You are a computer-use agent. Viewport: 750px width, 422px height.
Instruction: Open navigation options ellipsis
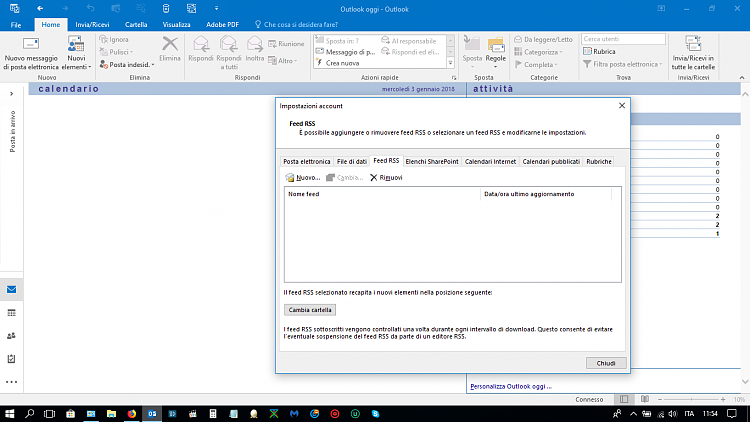tap(11, 382)
